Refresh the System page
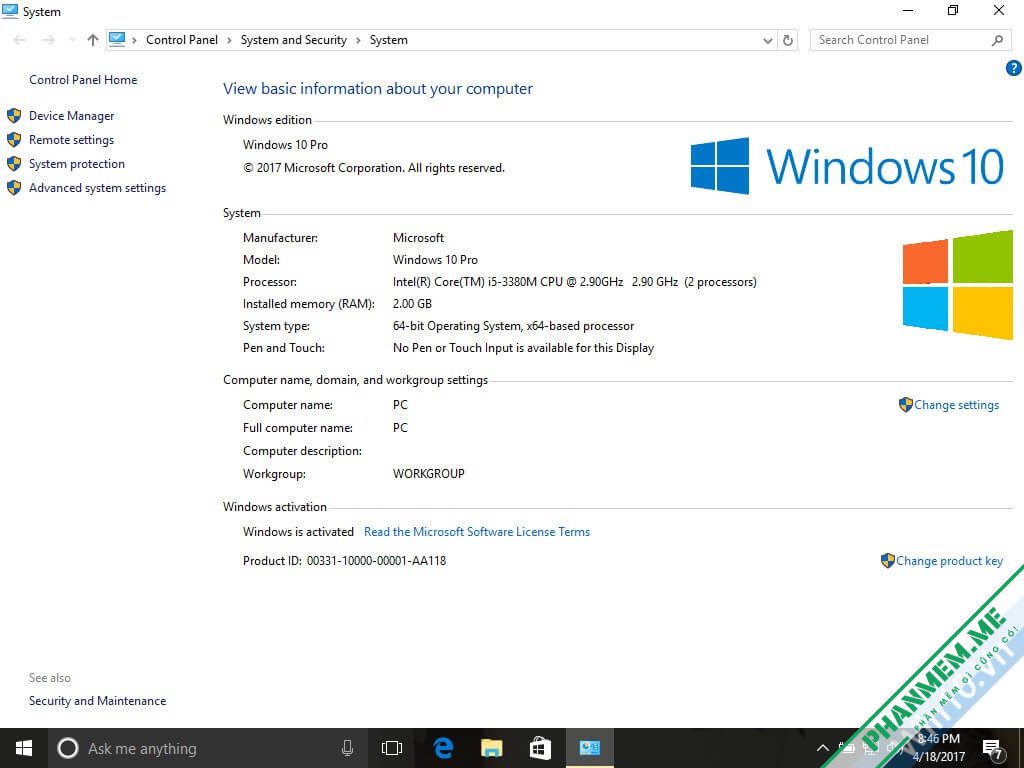Viewport: 1024px width, 768px height. pos(788,40)
